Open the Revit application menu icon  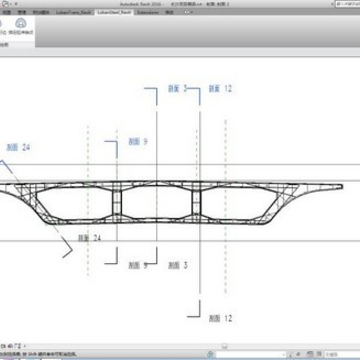pos(6,4)
